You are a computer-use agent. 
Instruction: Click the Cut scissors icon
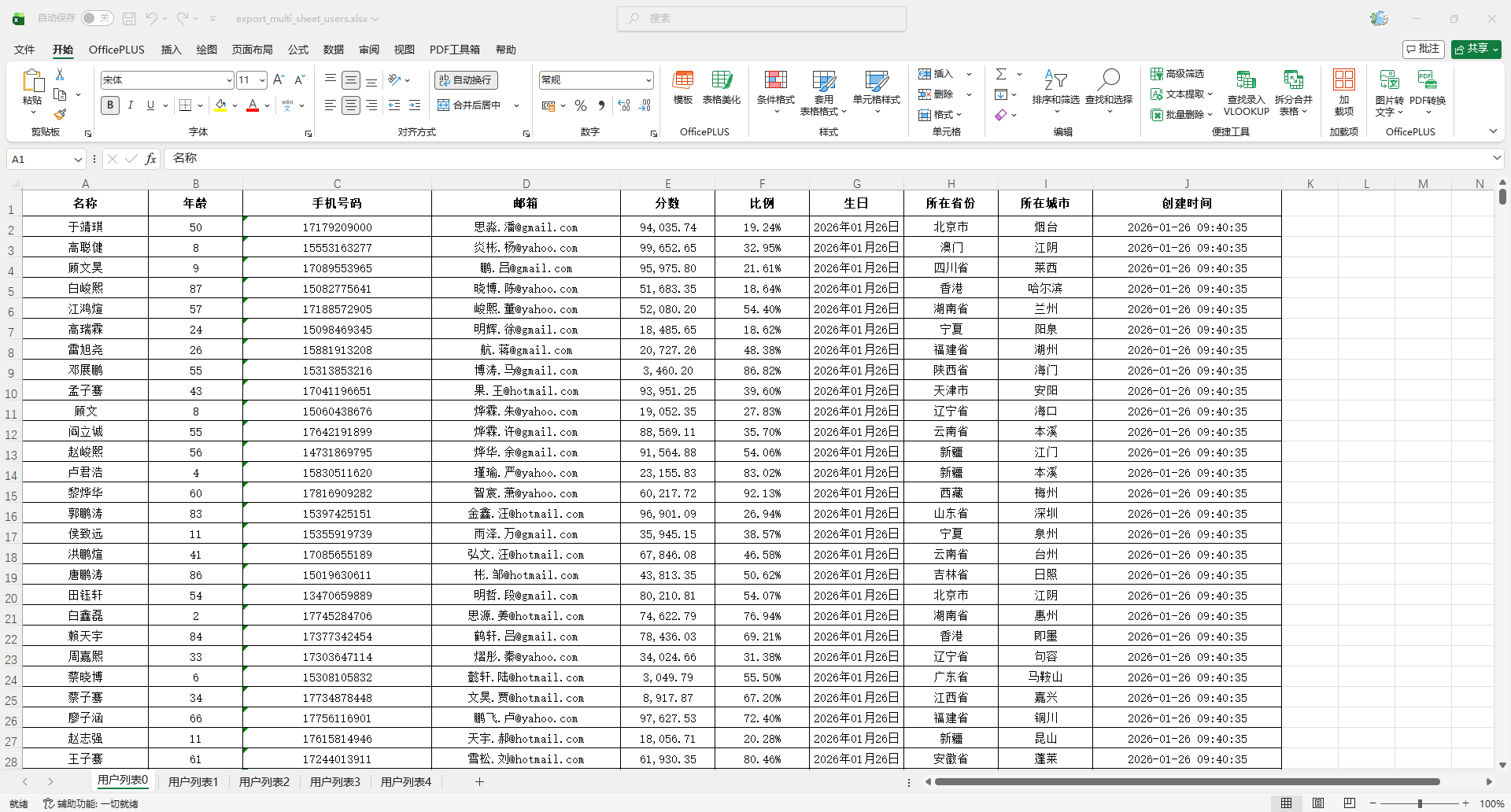pyautogui.click(x=60, y=74)
